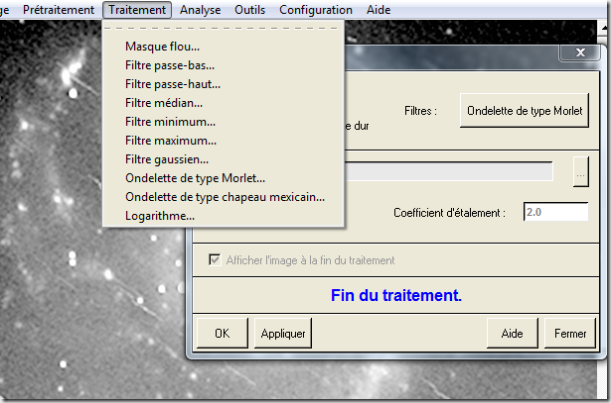Pick Filtre maximum from the list
Screen dimensions: 611x403
[170, 140]
